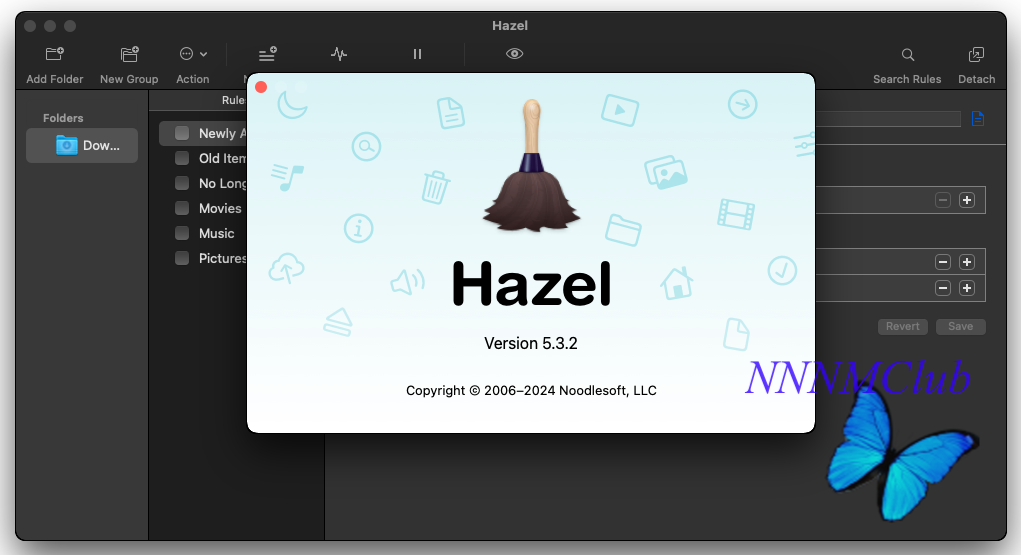Open the activity pulse monitor icon
The image size is (1021, 555).
(339, 54)
